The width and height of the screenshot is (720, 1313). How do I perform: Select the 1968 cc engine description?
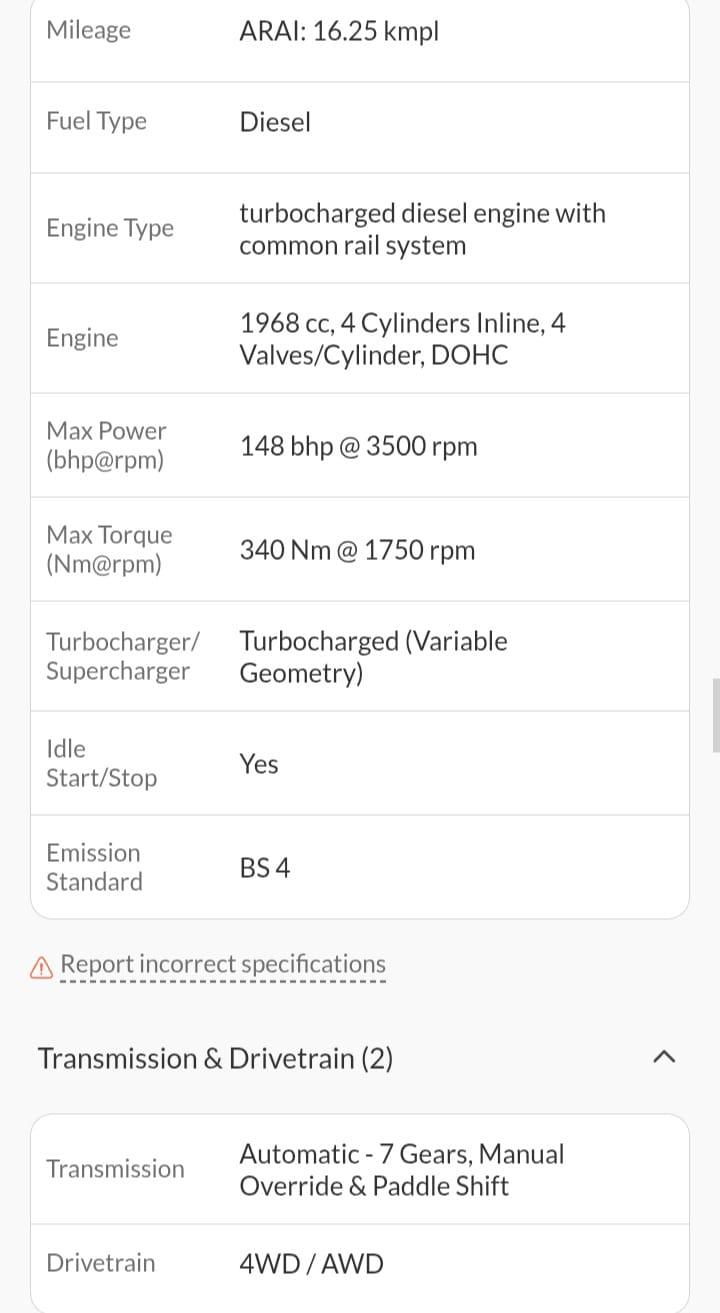[x=402, y=339]
